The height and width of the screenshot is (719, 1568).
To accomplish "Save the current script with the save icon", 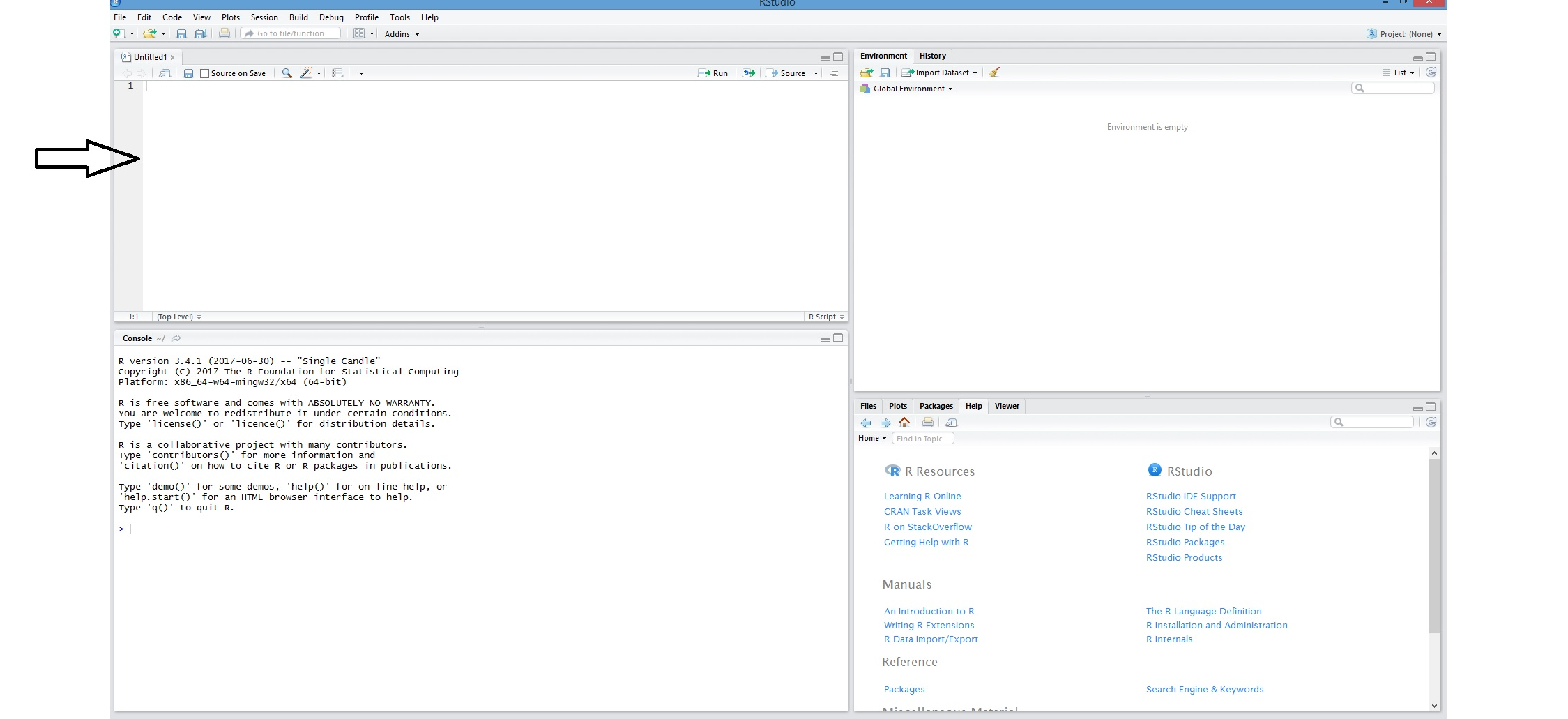I will click(181, 33).
